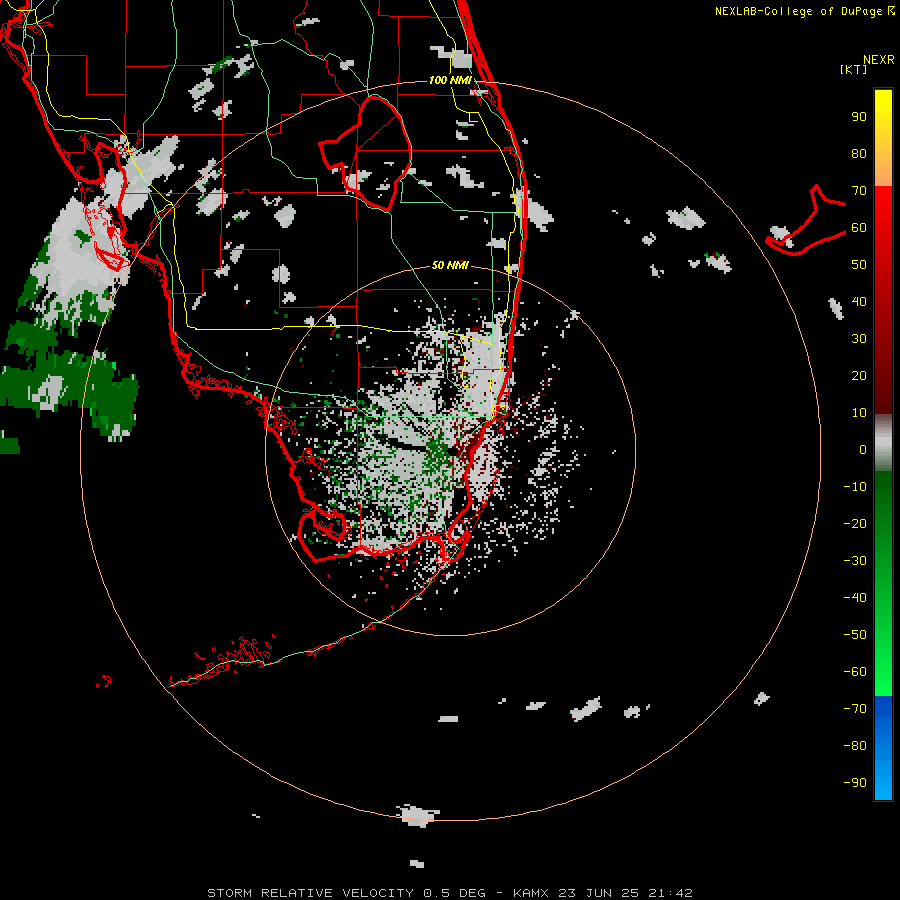Click the [KT] units label
The height and width of the screenshot is (900, 900).
click(854, 69)
